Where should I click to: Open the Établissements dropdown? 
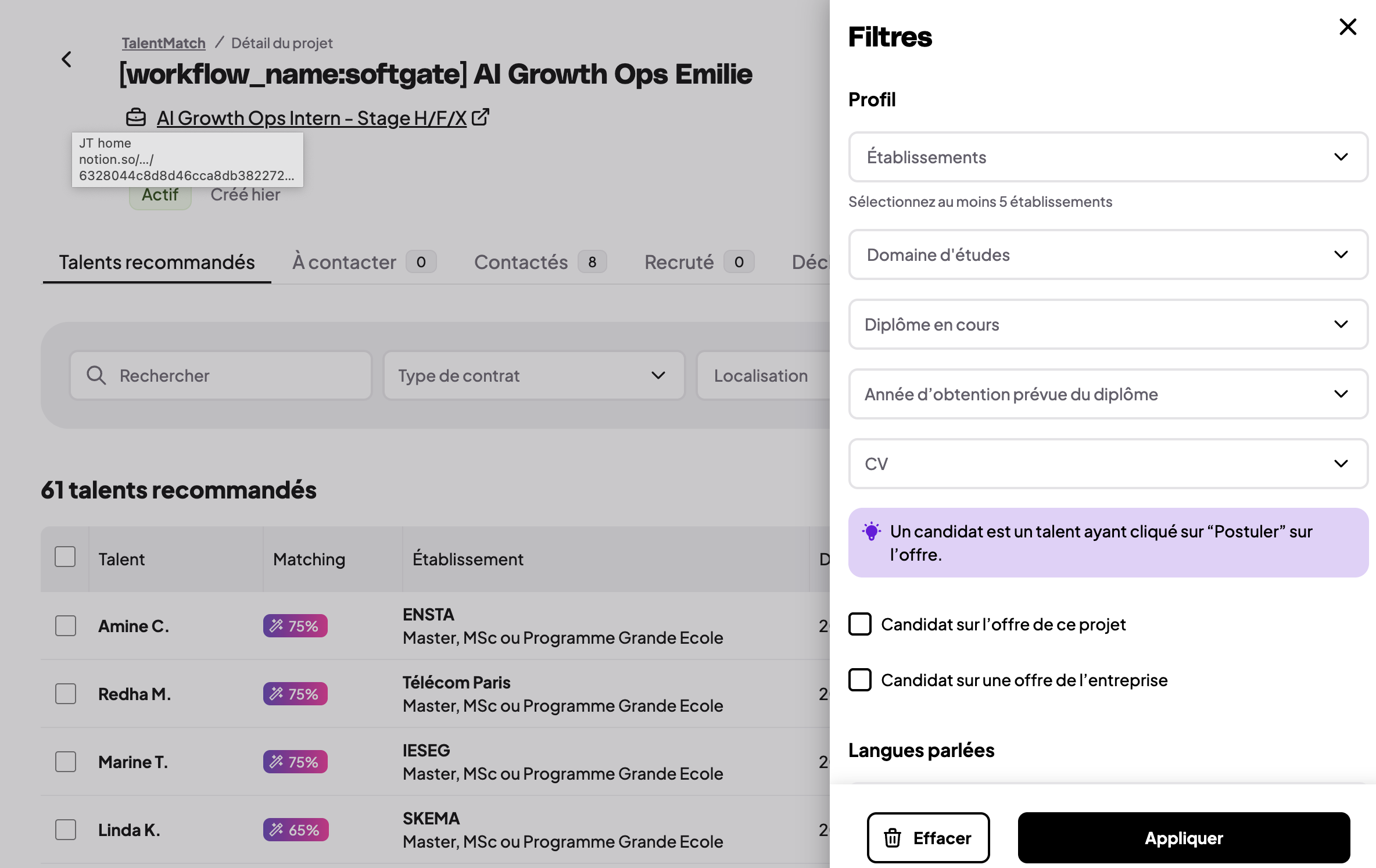(1108, 157)
